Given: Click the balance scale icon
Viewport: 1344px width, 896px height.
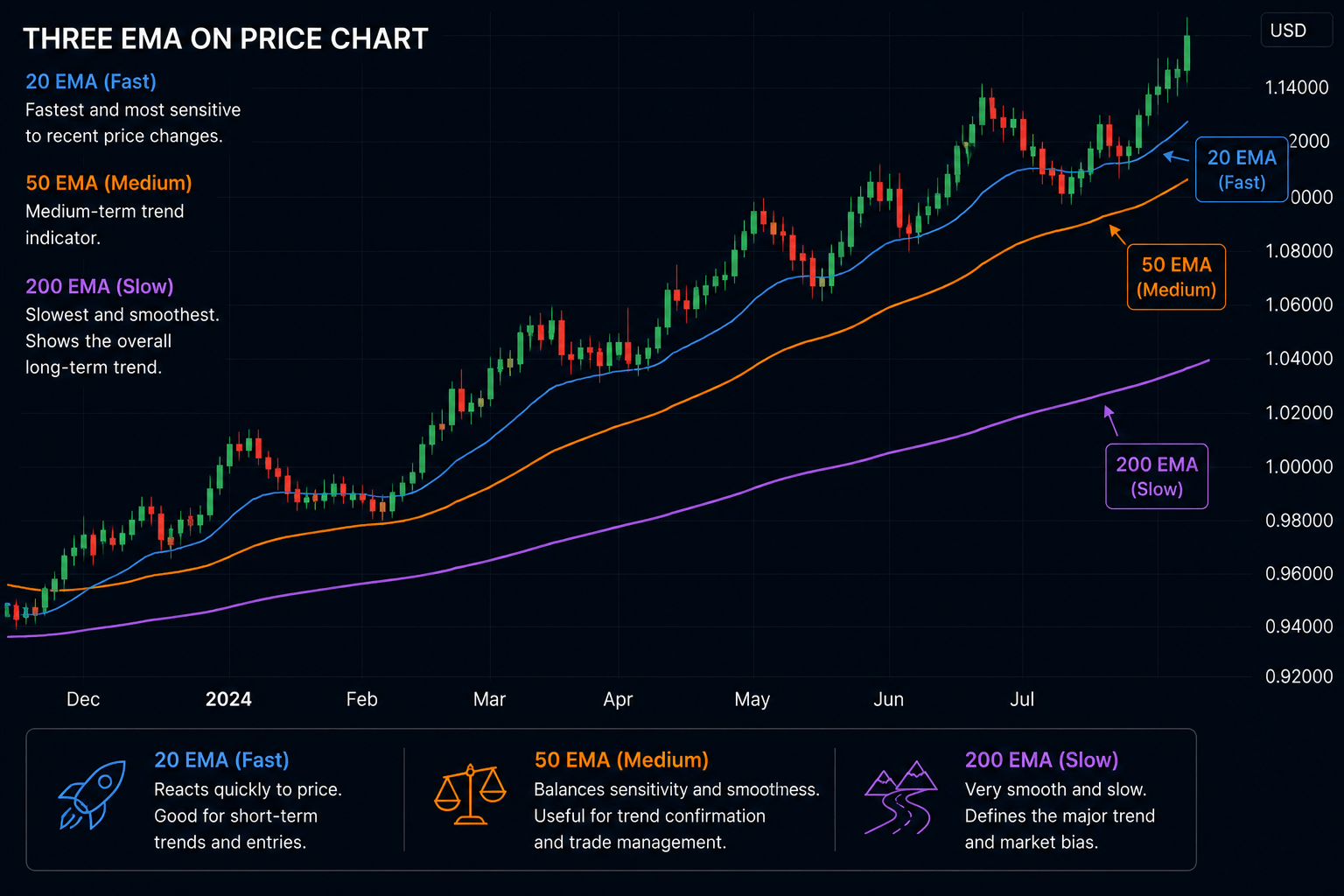Looking at the screenshot, I should (470, 794).
